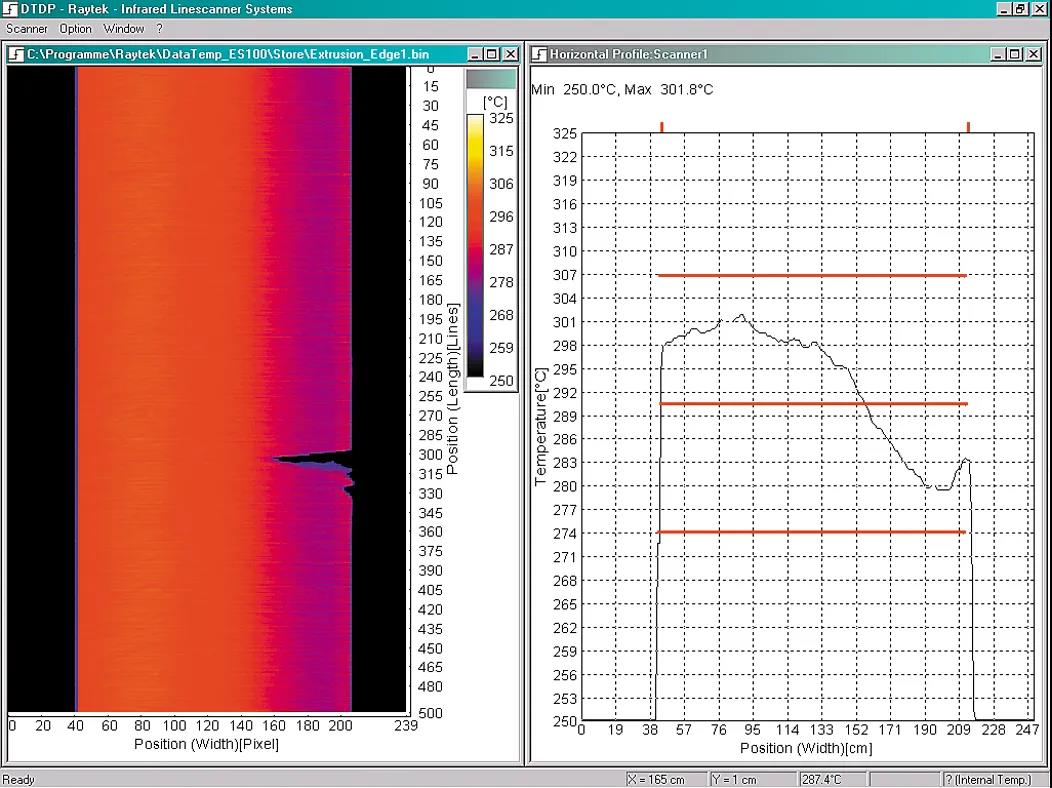Image resolution: width=1052 pixels, height=788 pixels.
Task: Click the Extrusion_Edge1.bin window system icon
Action: click(16, 54)
